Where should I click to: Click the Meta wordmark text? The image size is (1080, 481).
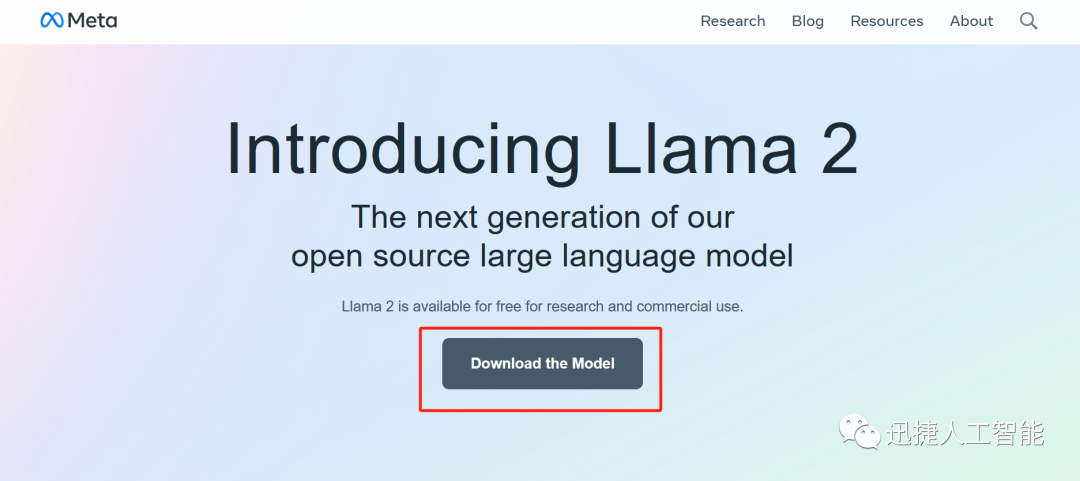click(x=92, y=21)
